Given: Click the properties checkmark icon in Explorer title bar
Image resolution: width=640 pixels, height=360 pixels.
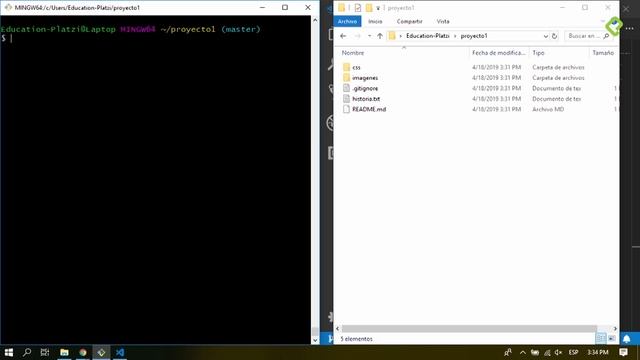Looking at the screenshot, I should 358,8.
